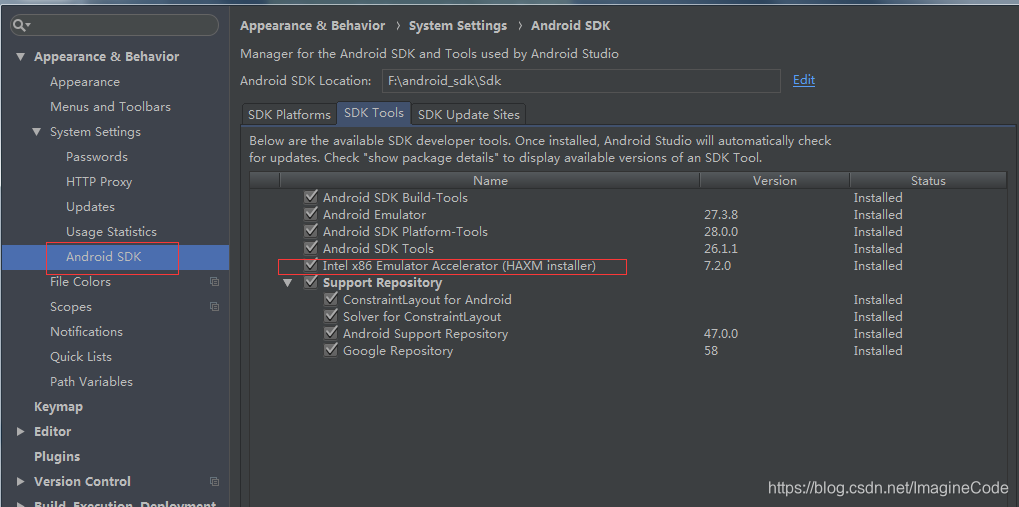1019x507 pixels.
Task: Click the search magnifier icon
Action: click(21, 25)
